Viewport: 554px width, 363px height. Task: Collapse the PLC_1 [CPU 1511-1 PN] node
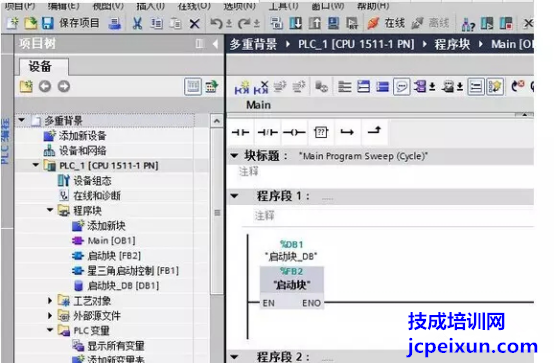pos(36,165)
